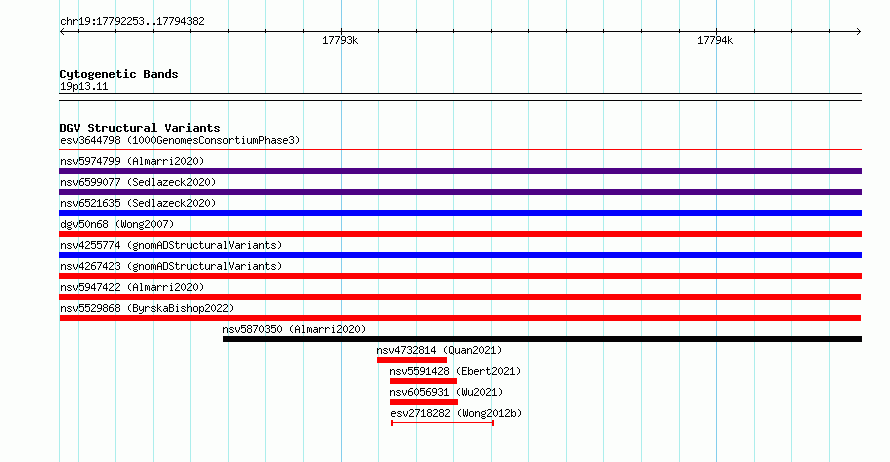Screen dimensions: 890x462
Task: Click the ruler's right arrow end
Action: point(859,32)
